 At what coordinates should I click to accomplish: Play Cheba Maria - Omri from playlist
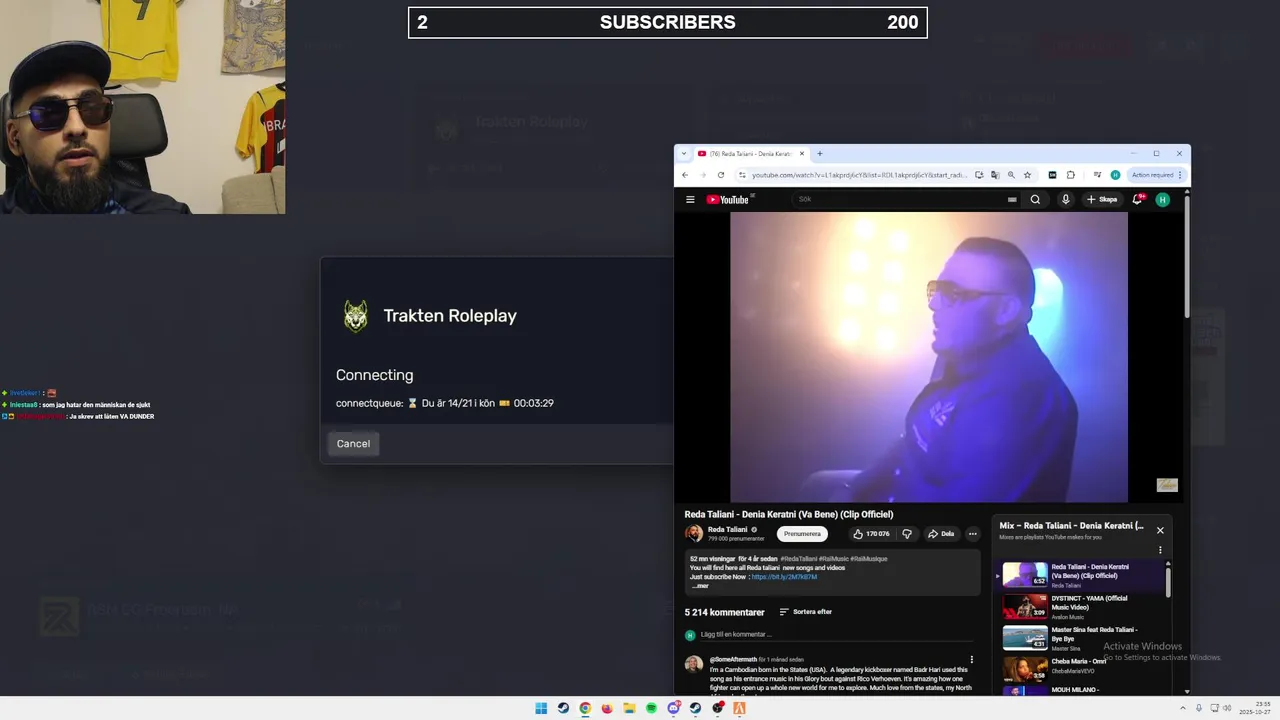[1078, 668]
